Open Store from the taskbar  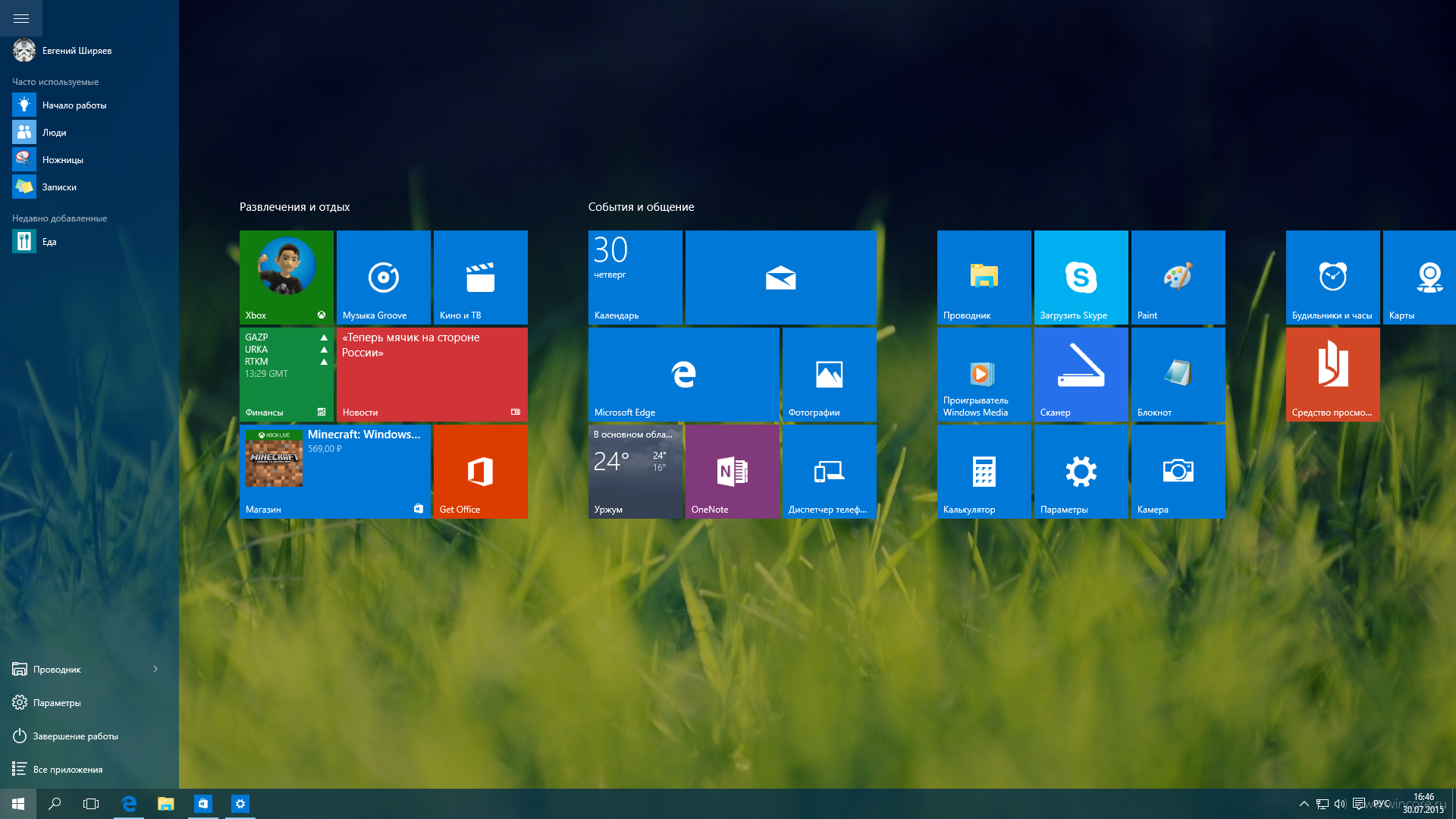point(203,804)
